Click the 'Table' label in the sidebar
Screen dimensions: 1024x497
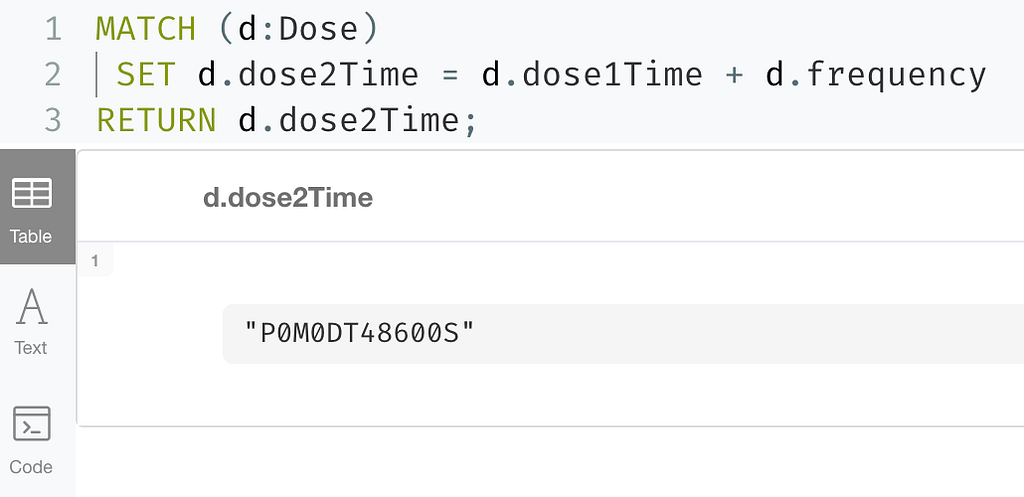tap(31, 236)
